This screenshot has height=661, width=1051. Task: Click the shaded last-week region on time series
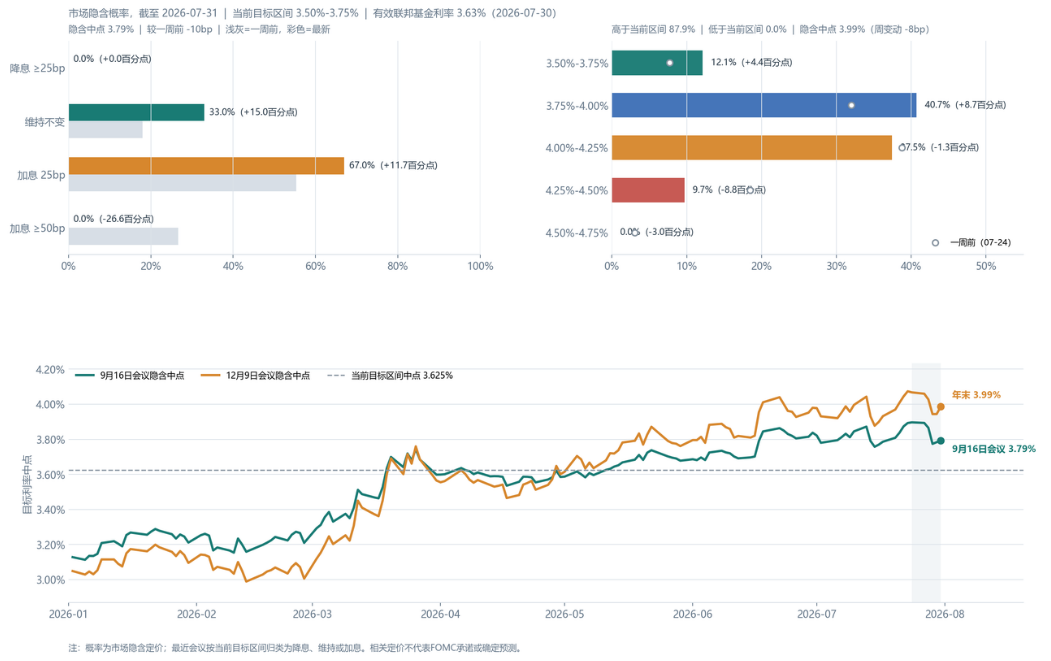(926, 483)
